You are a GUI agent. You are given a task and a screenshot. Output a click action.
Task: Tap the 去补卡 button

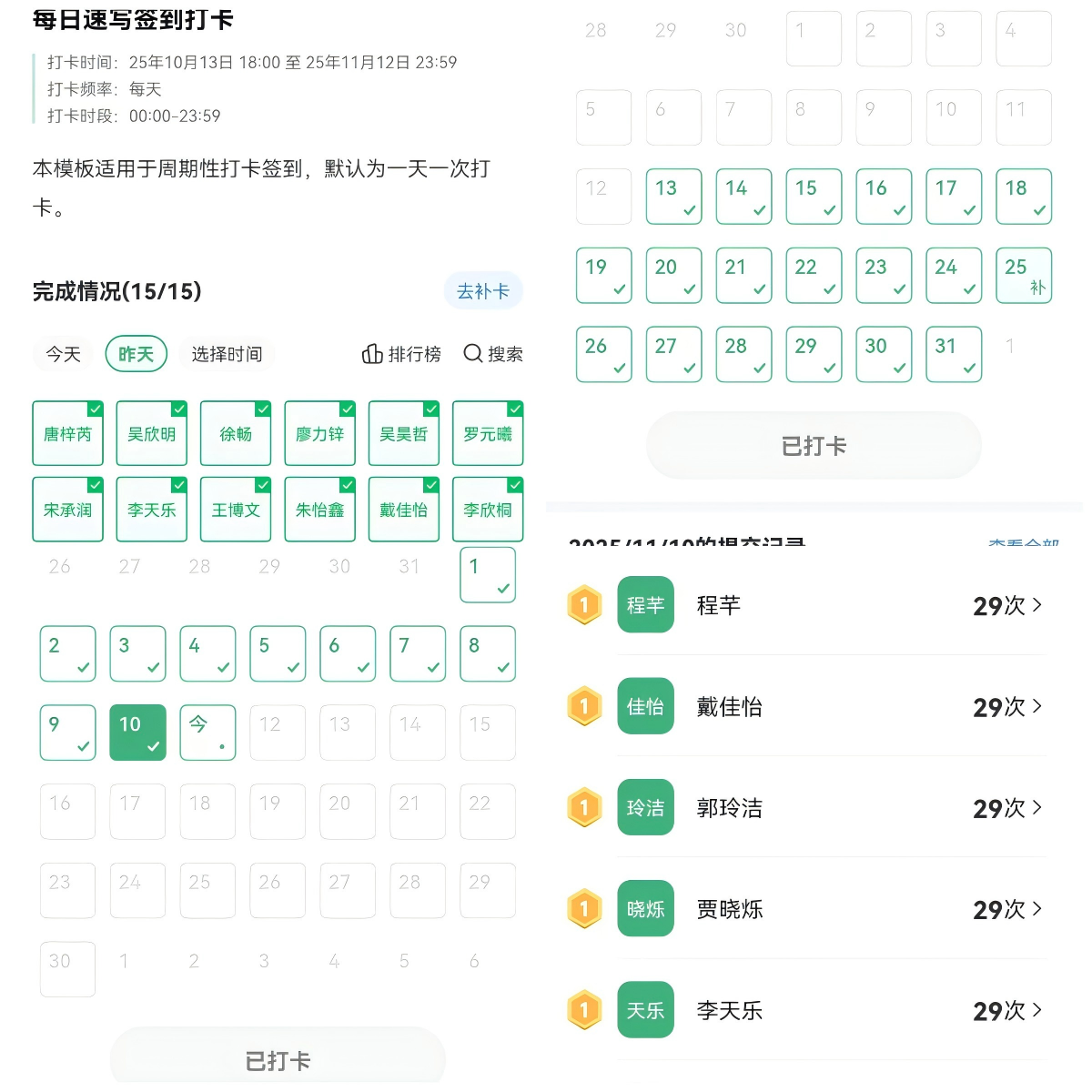click(x=483, y=291)
